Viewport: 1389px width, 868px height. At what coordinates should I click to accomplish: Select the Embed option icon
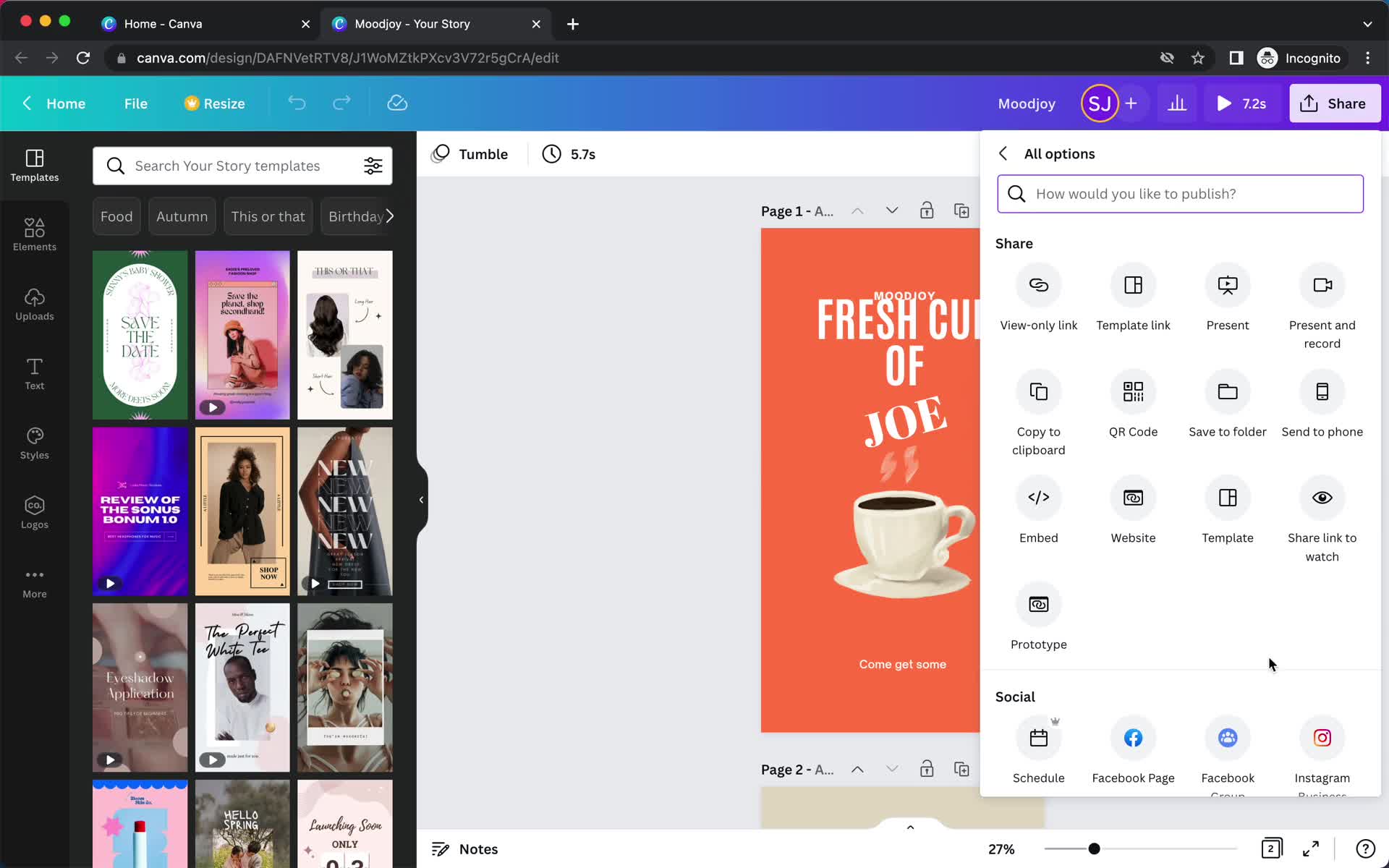click(x=1037, y=497)
